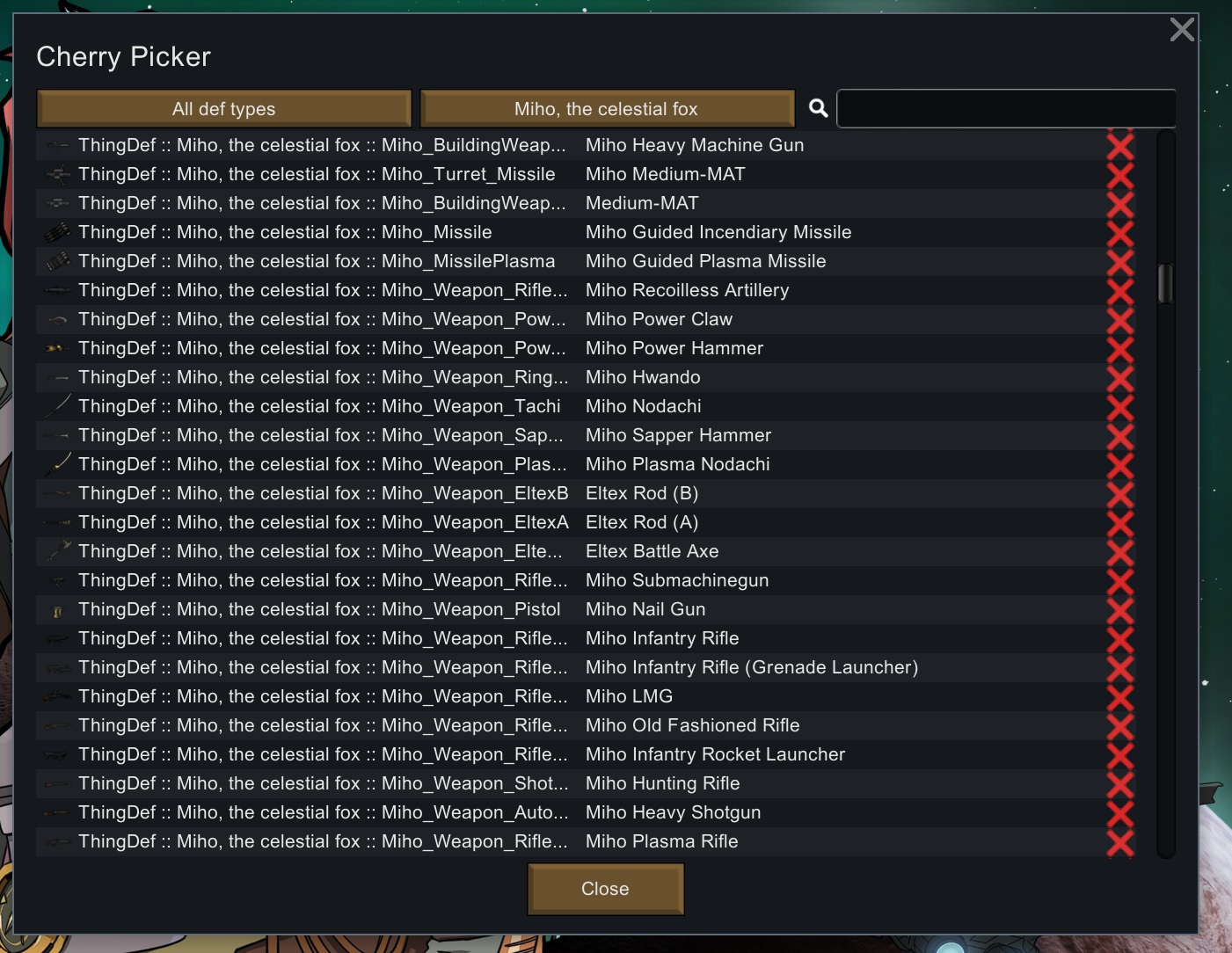Click the label Miho Infantry Rifle (Grenade Launcher)
The height and width of the screenshot is (953, 1232).
pos(752,667)
